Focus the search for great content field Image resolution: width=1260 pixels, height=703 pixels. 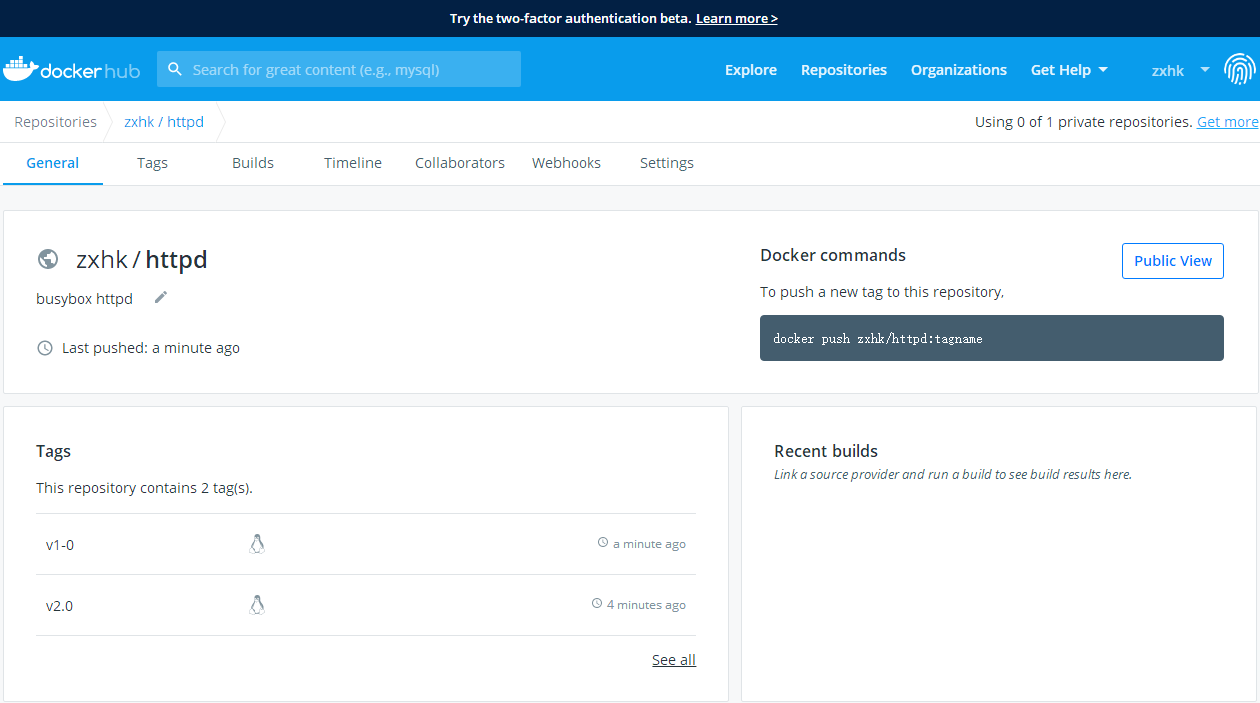(339, 69)
